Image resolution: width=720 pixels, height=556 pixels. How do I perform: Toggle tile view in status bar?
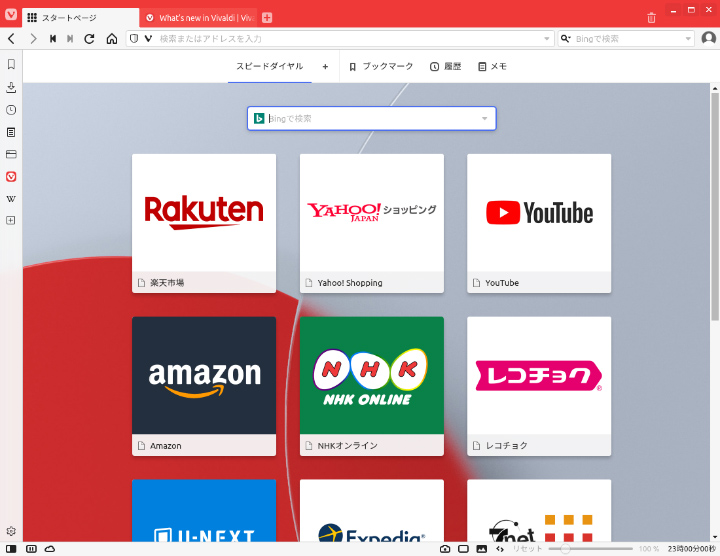pos(463,549)
